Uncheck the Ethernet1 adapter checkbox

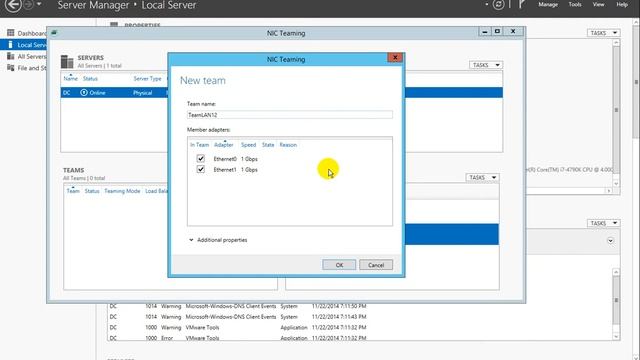tap(200, 169)
